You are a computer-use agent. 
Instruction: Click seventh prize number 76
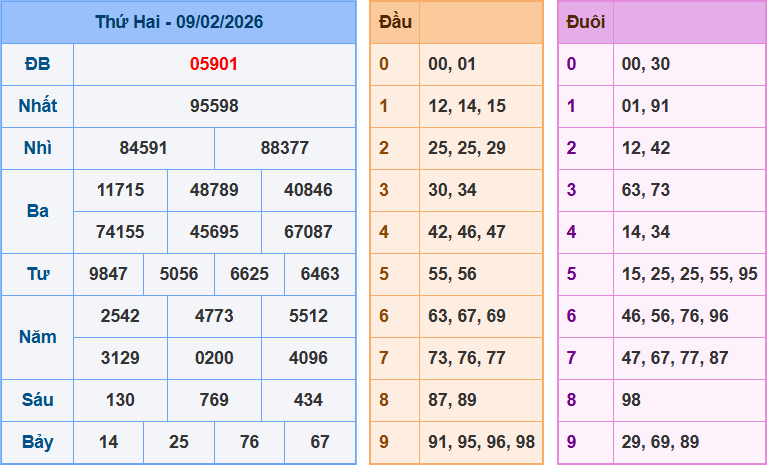click(249, 442)
